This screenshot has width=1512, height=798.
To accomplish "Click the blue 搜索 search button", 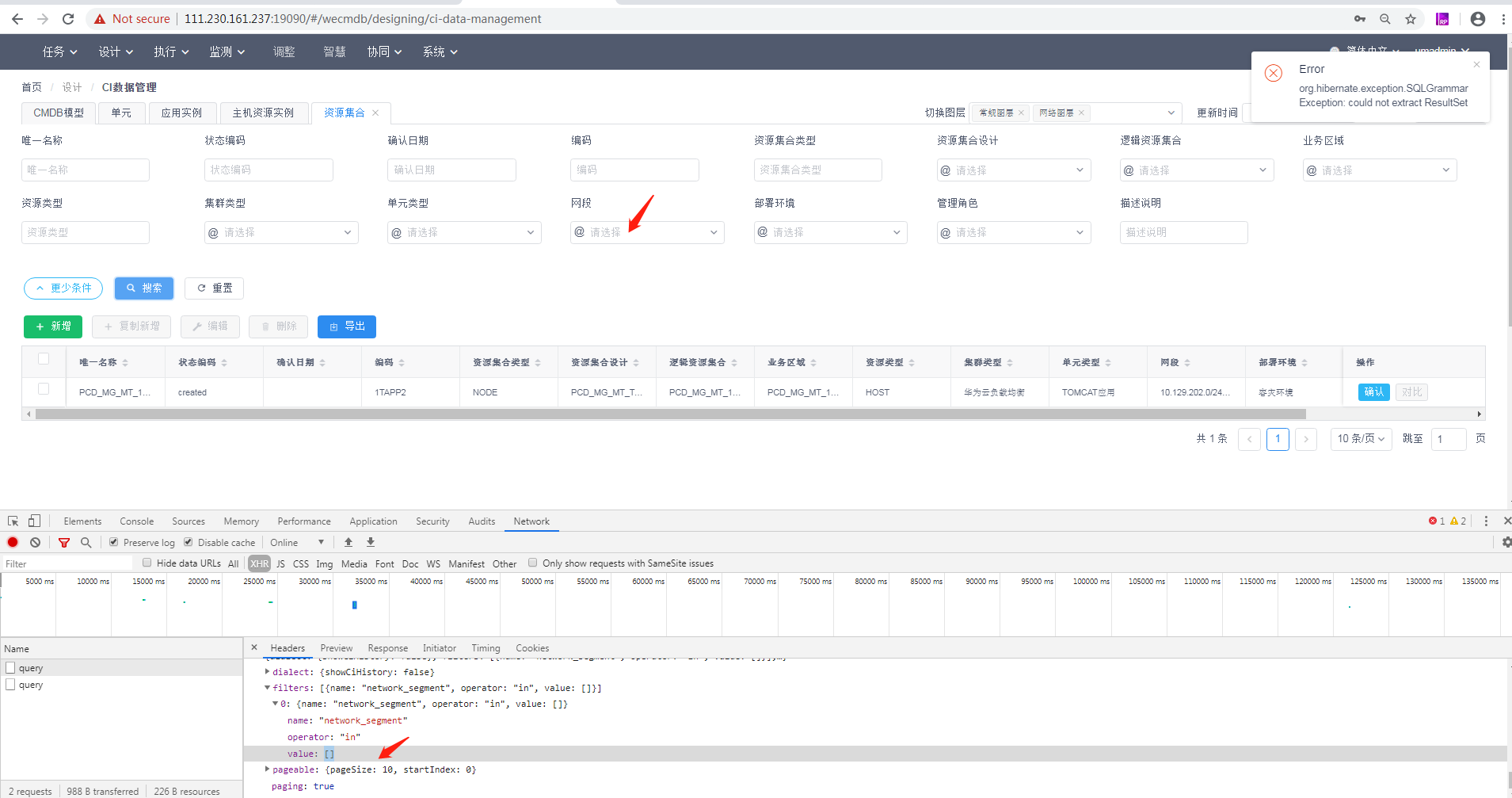I will click(x=143, y=288).
